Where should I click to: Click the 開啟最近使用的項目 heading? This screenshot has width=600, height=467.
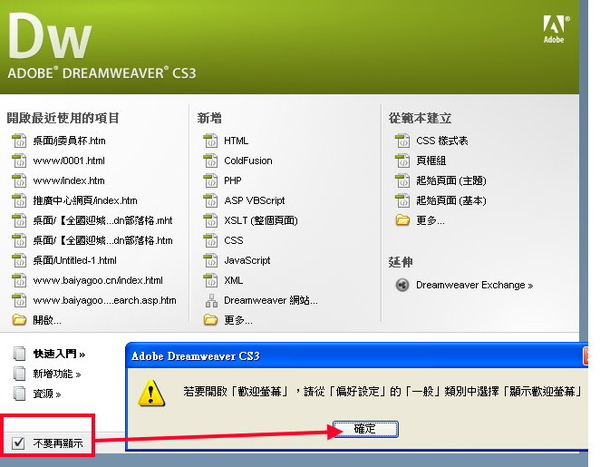click(63, 118)
